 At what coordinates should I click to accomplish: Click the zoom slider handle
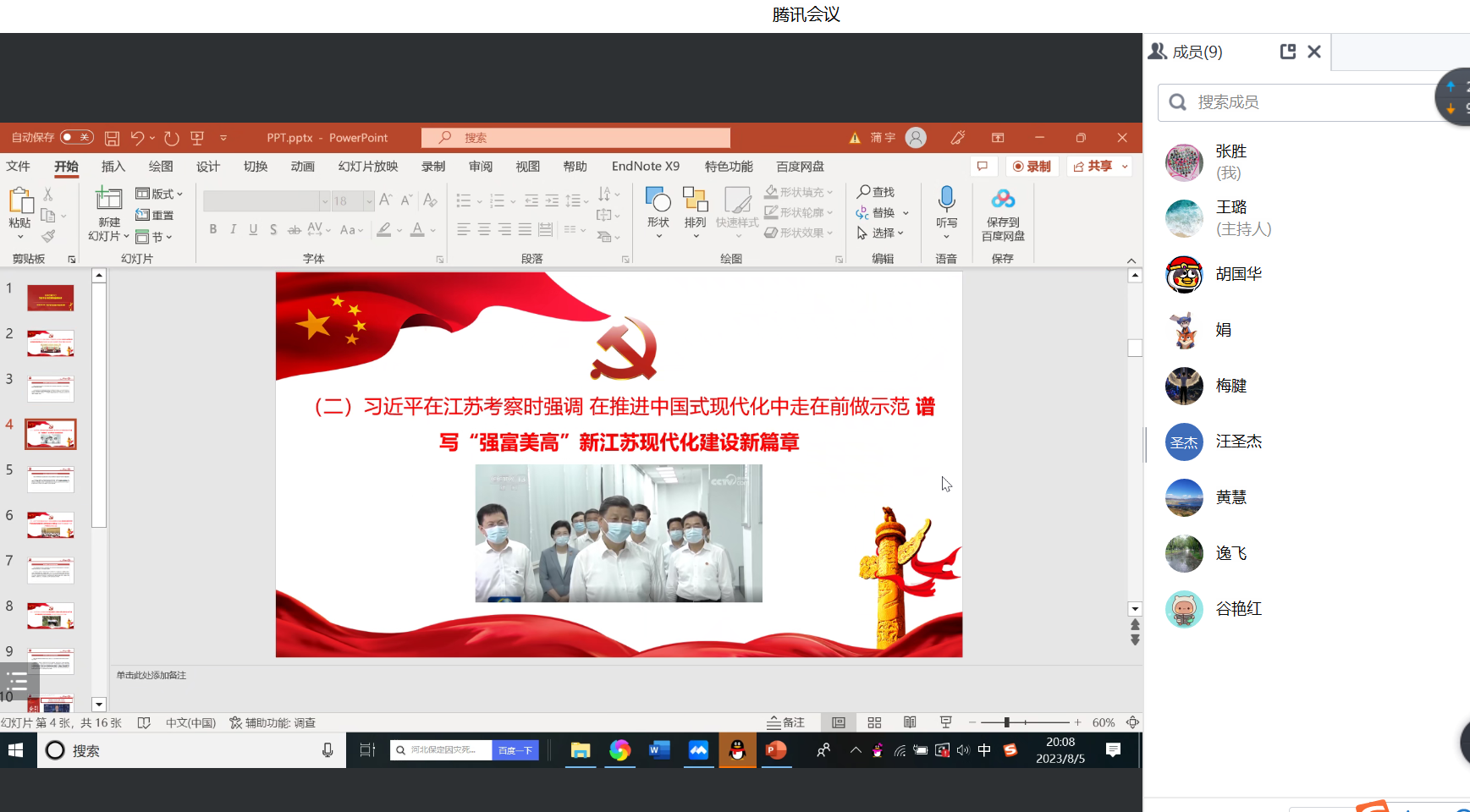1006,722
